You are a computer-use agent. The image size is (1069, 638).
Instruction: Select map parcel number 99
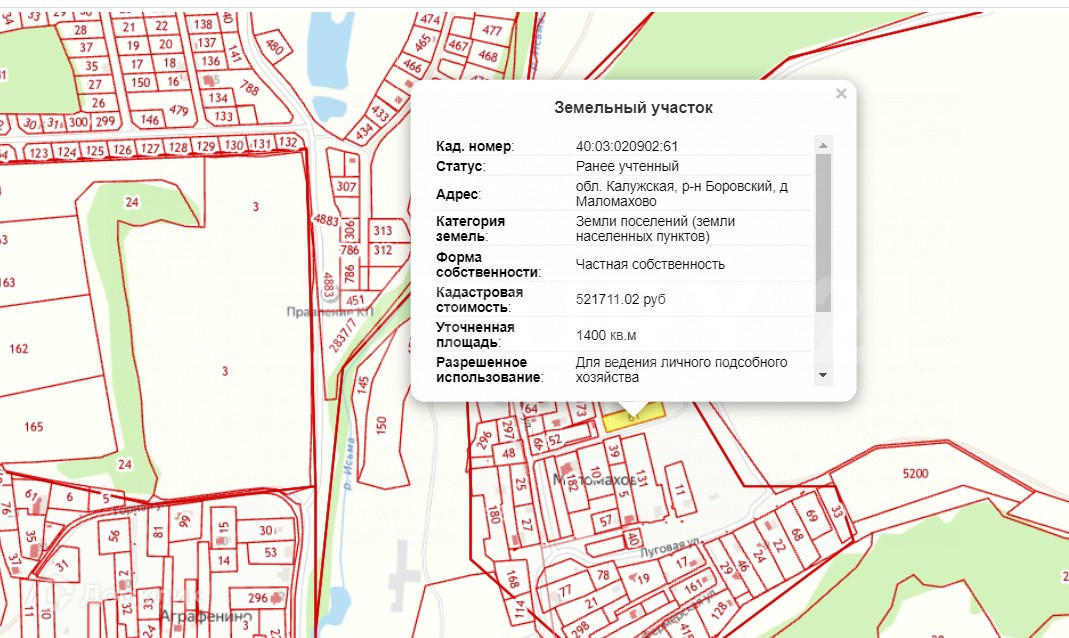[x=184, y=522]
